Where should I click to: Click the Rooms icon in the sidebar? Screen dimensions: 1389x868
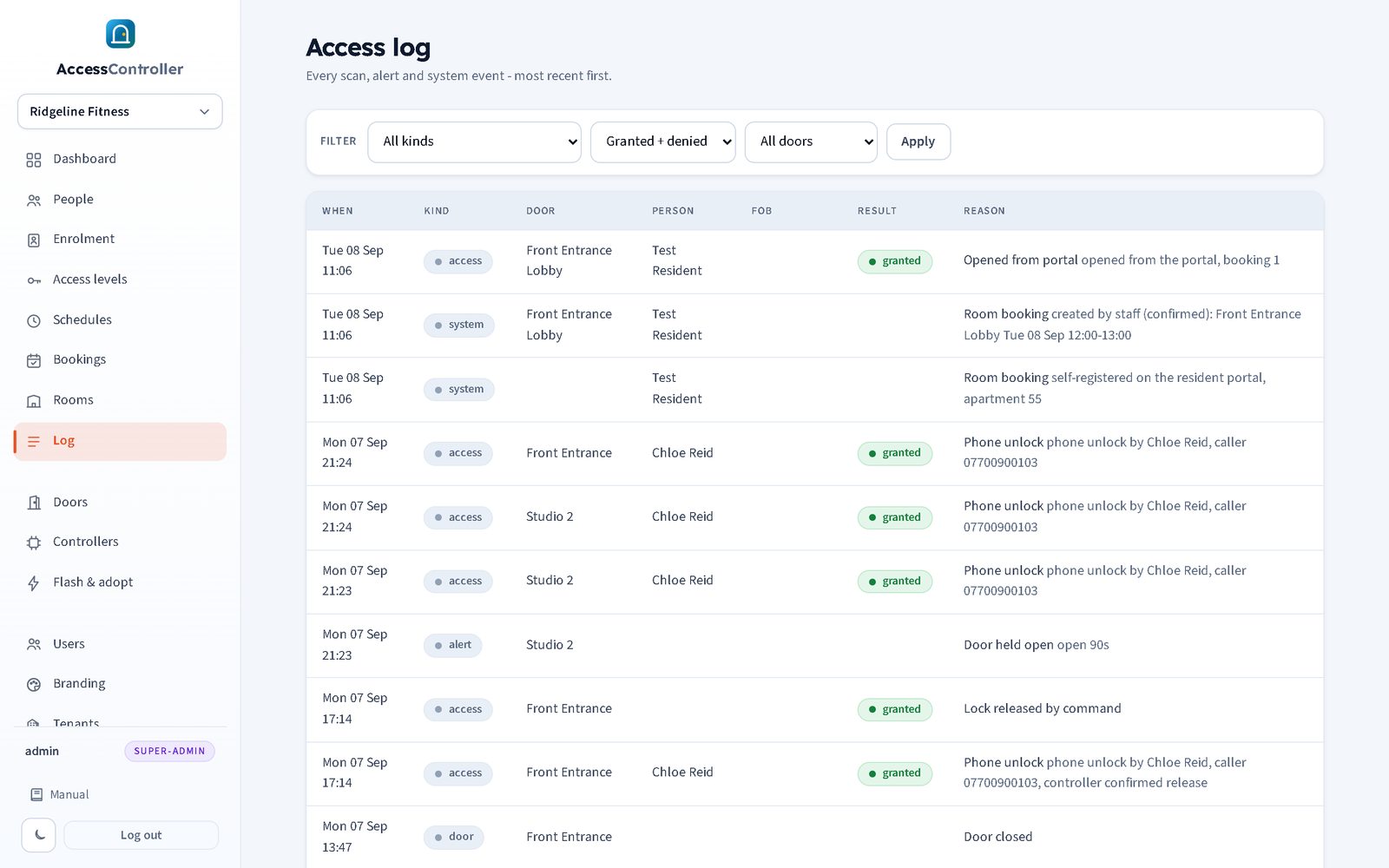pyautogui.click(x=34, y=401)
